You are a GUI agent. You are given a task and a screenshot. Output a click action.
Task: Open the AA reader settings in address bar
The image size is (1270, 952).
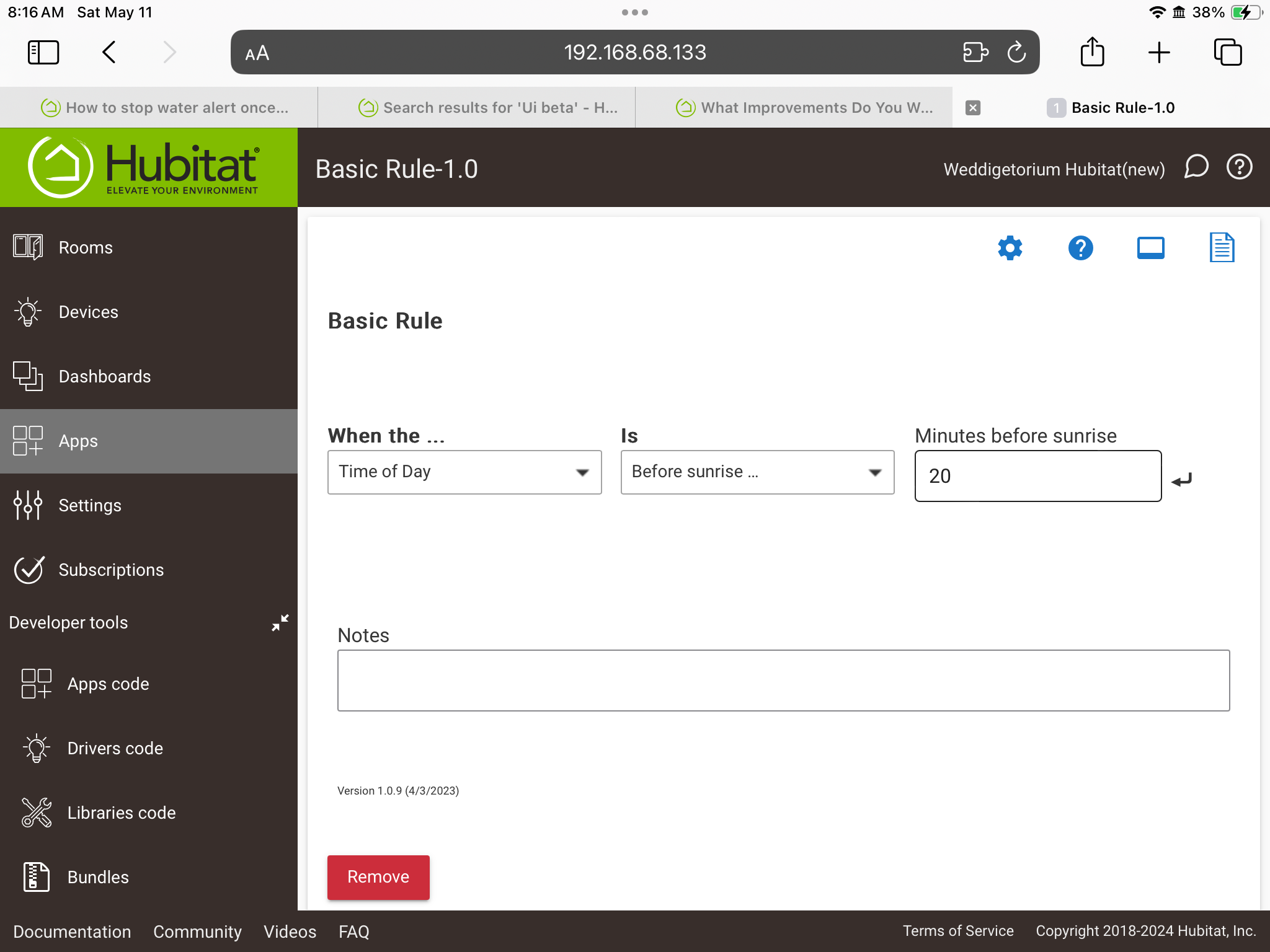257,53
